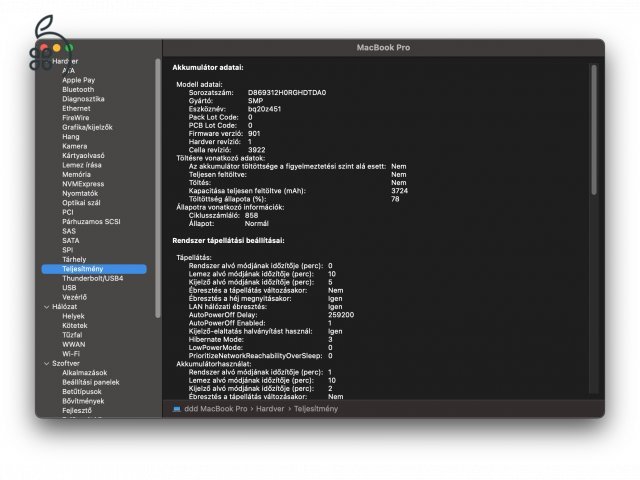The height and width of the screenshot is (480, 640).
Task: Open Párhuzamos SCSI entry
Action: pyautogui.click(x=91, y=222)
